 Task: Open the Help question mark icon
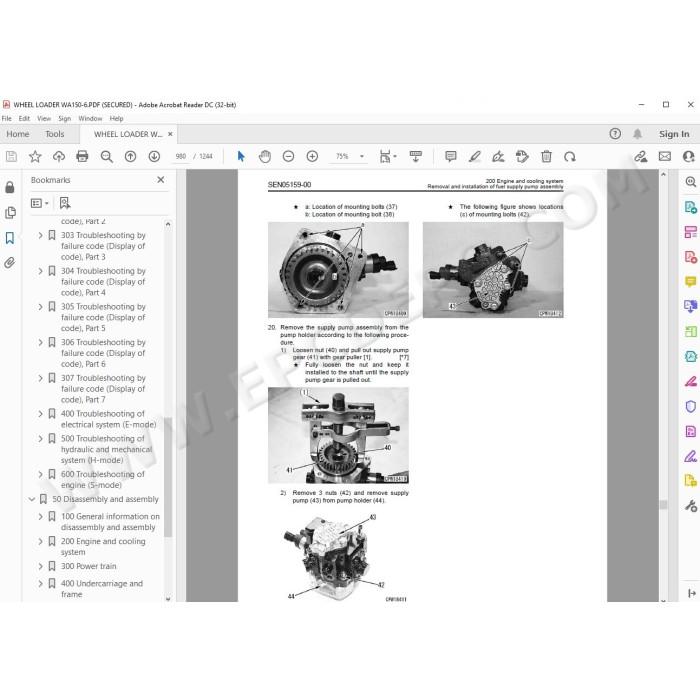615,133
